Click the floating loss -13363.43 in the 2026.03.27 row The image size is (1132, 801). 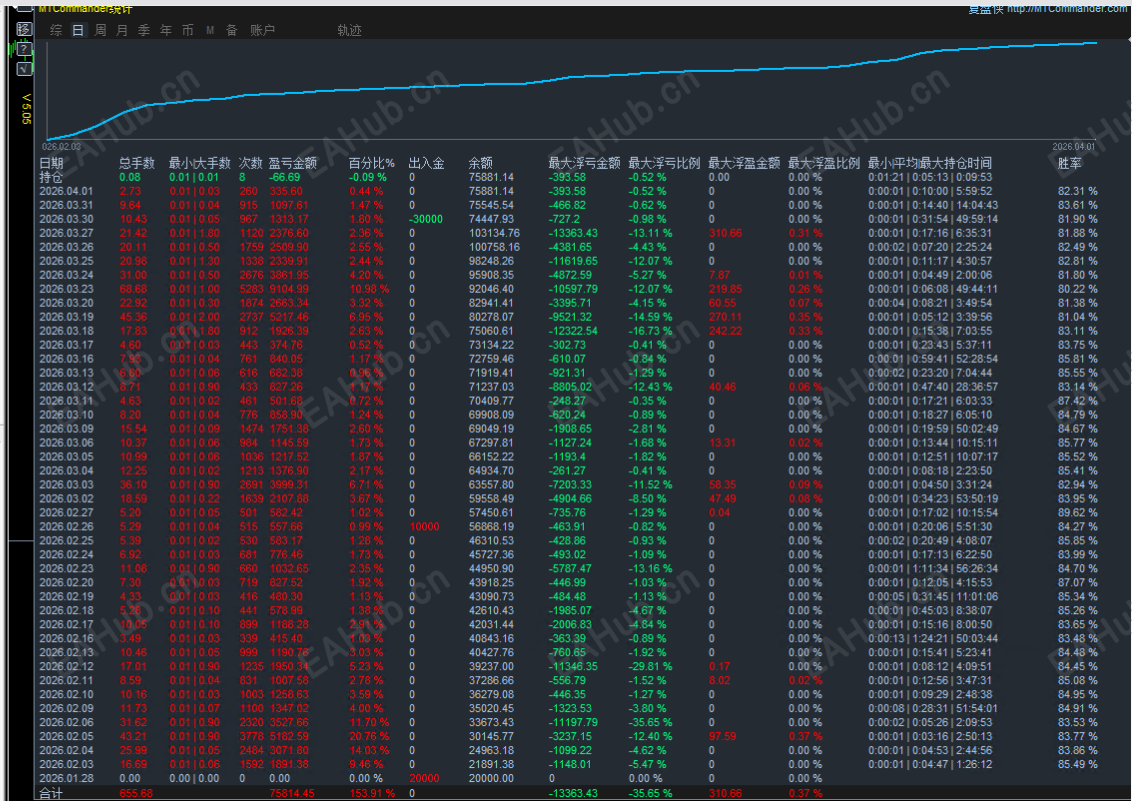tap(573, 233)
